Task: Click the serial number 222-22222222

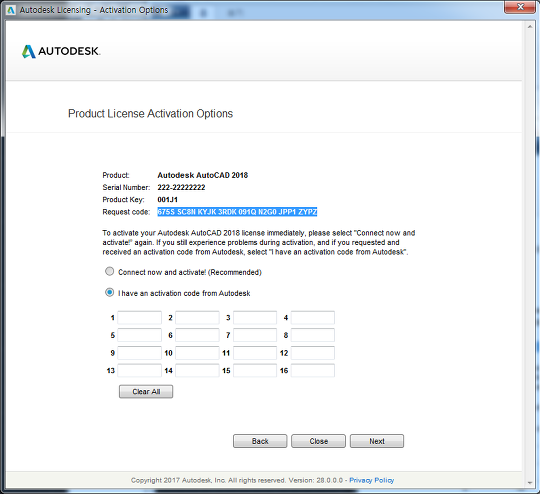Action: [181, 187]
